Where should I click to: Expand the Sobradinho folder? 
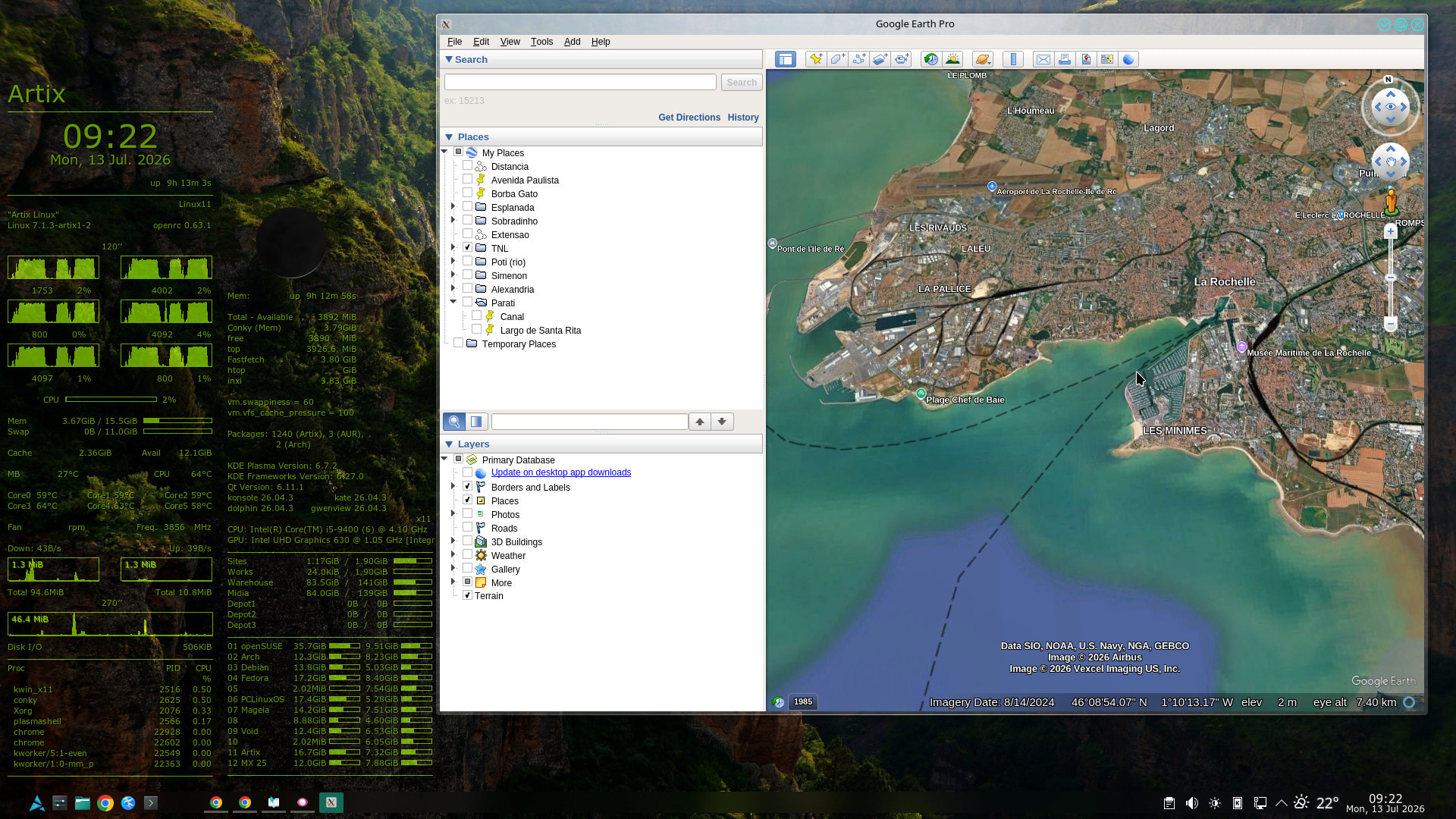pos(453,220)
